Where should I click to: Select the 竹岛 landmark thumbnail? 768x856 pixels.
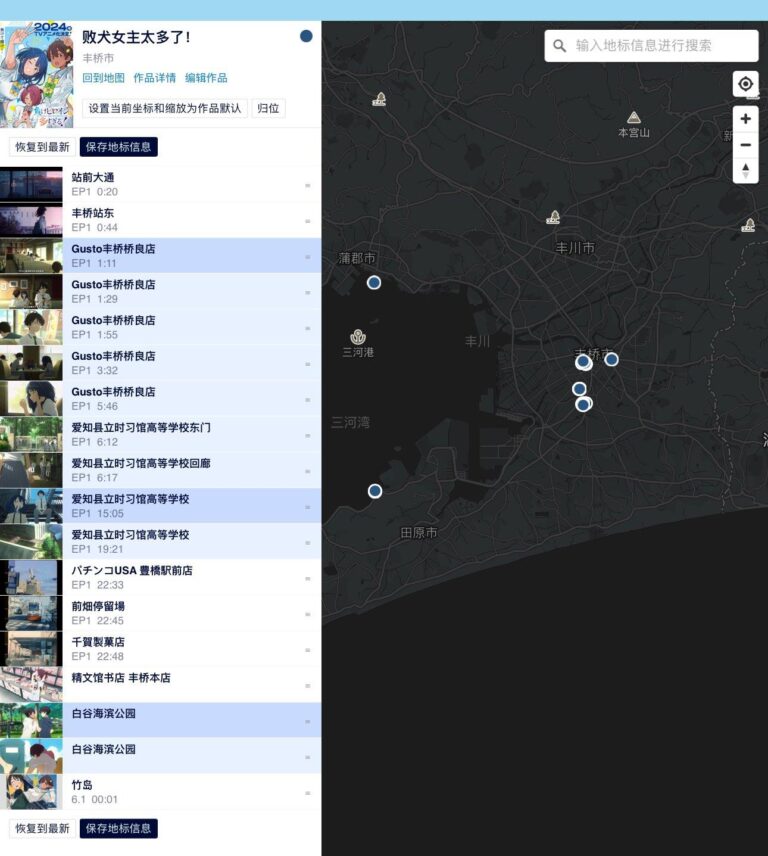coord(31,792)
